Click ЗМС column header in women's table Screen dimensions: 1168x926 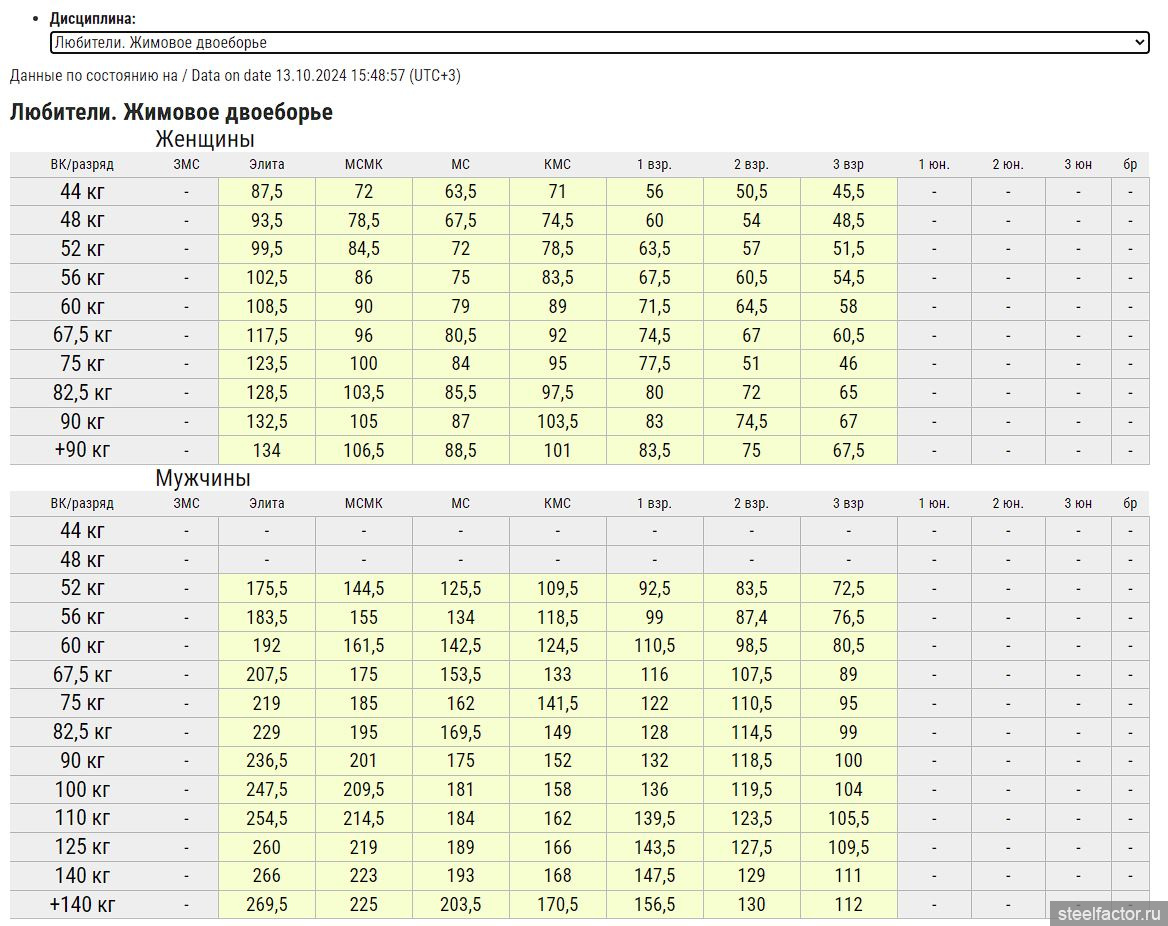click(186, 165)
